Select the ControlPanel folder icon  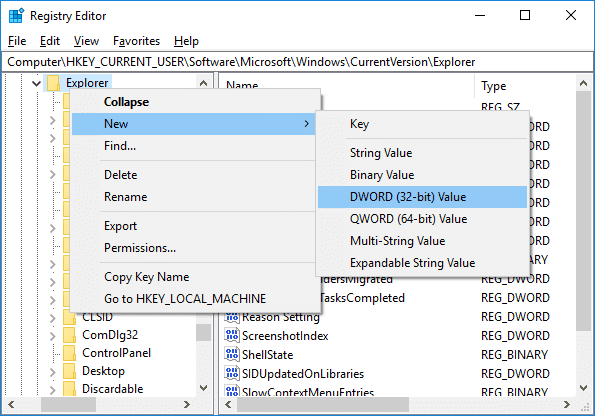point(70,353)
